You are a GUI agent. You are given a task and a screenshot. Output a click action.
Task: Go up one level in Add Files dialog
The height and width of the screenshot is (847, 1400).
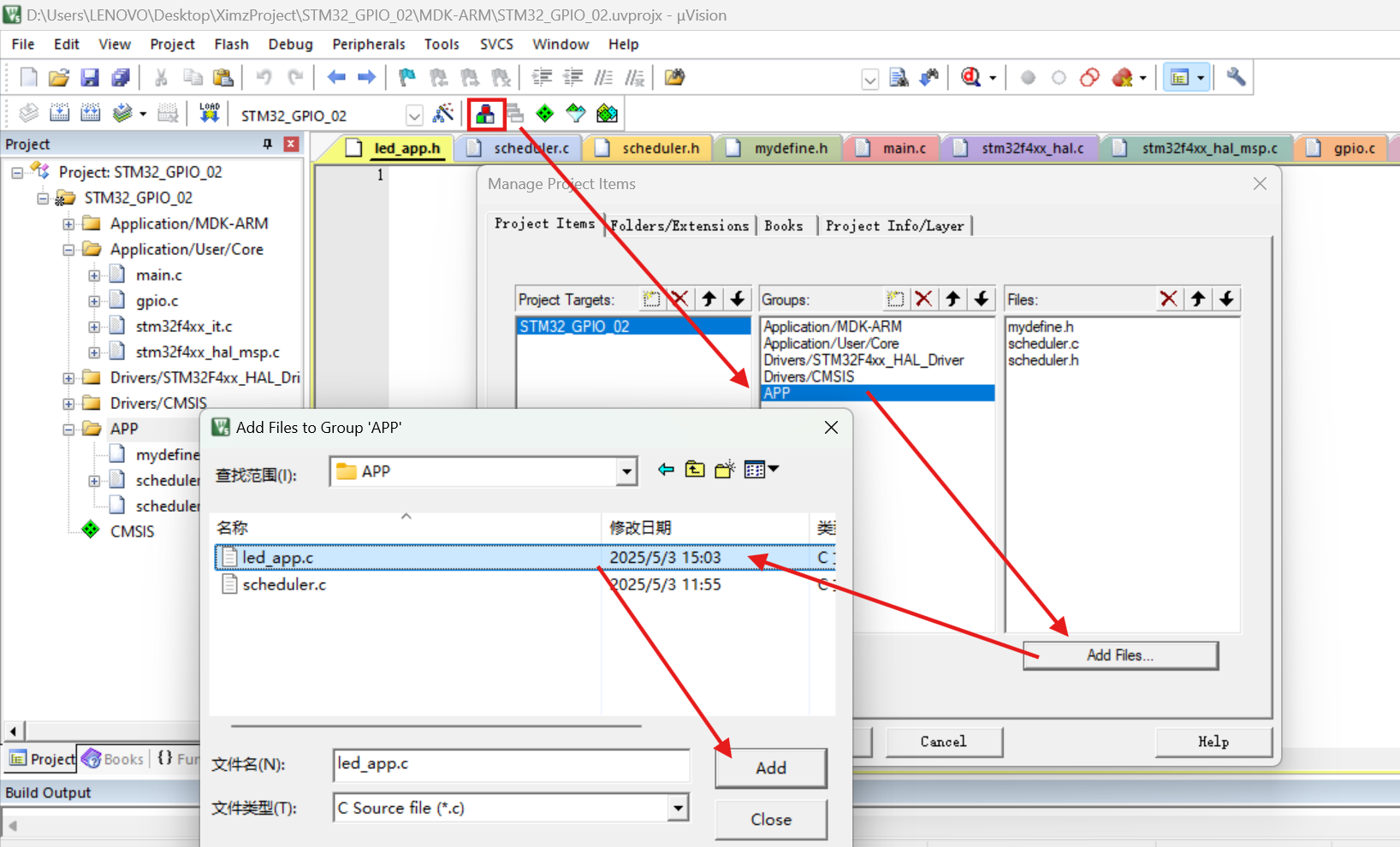(x=695, y=470)
